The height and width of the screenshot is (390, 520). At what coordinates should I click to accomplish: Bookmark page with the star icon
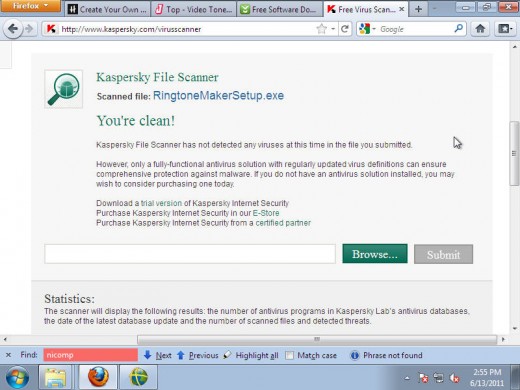[321, 29]
